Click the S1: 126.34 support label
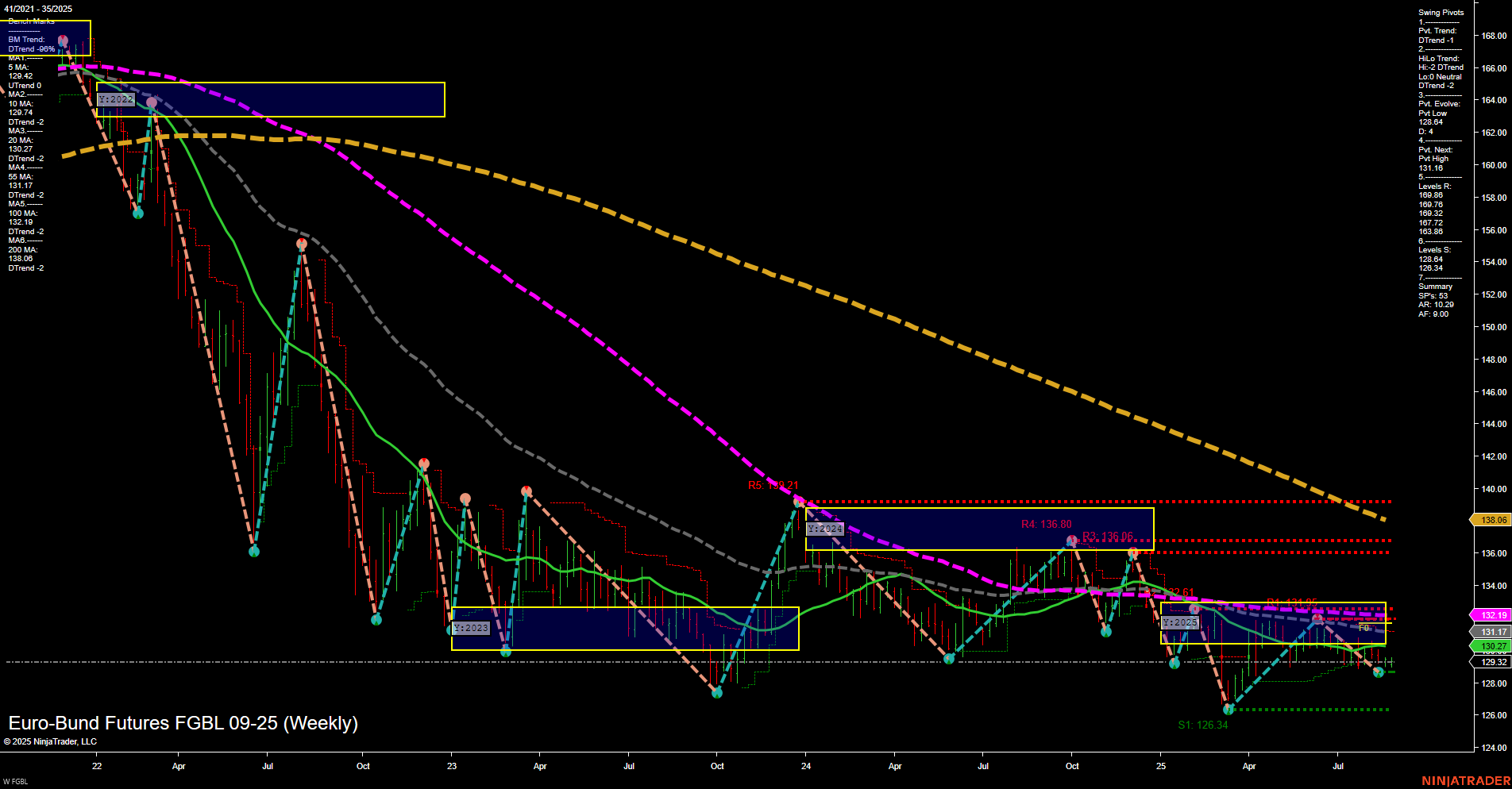Screen dimensions: 1512x789 pos(1202,725)
